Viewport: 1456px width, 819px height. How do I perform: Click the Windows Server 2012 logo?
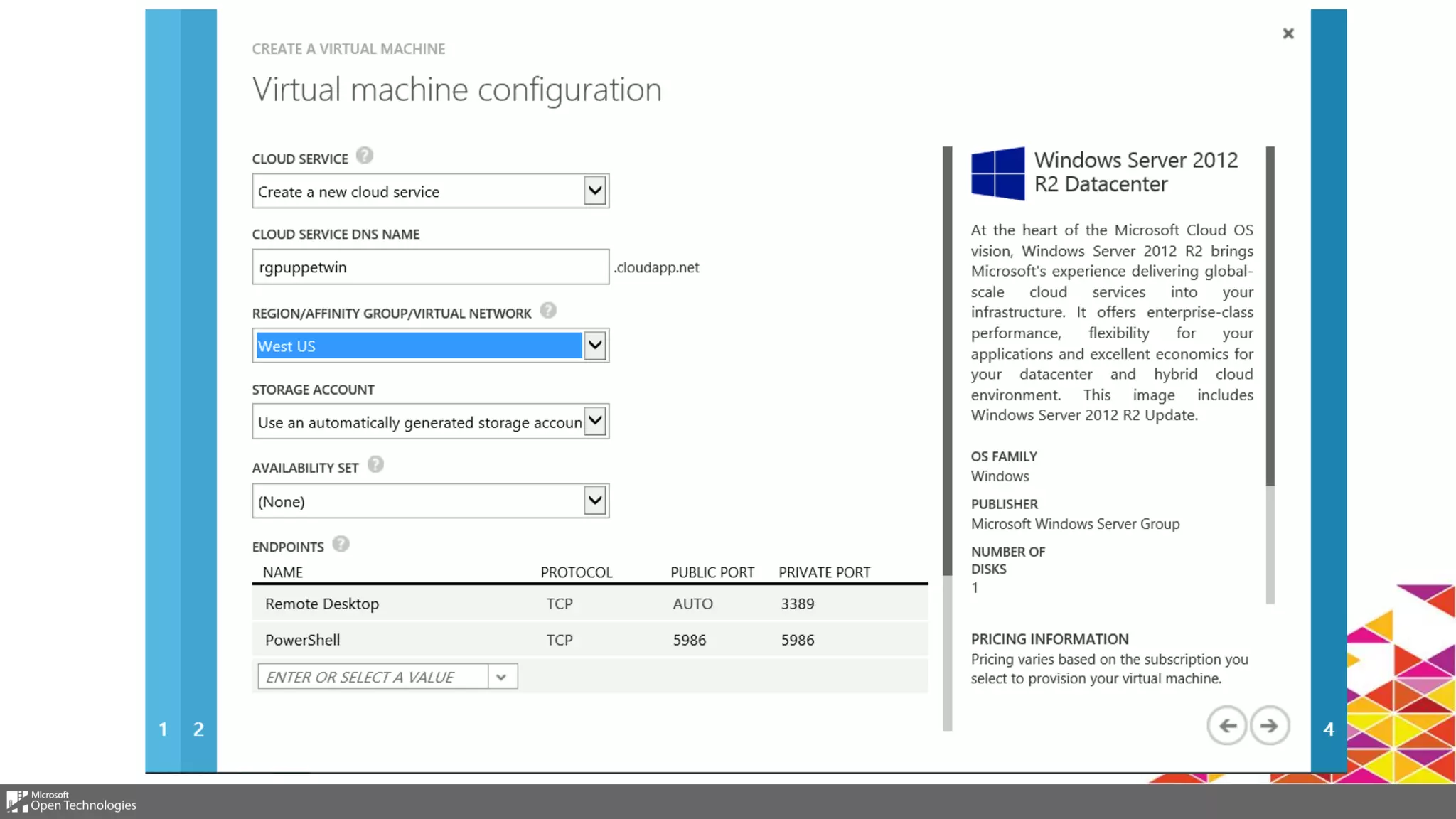(997, 173)
